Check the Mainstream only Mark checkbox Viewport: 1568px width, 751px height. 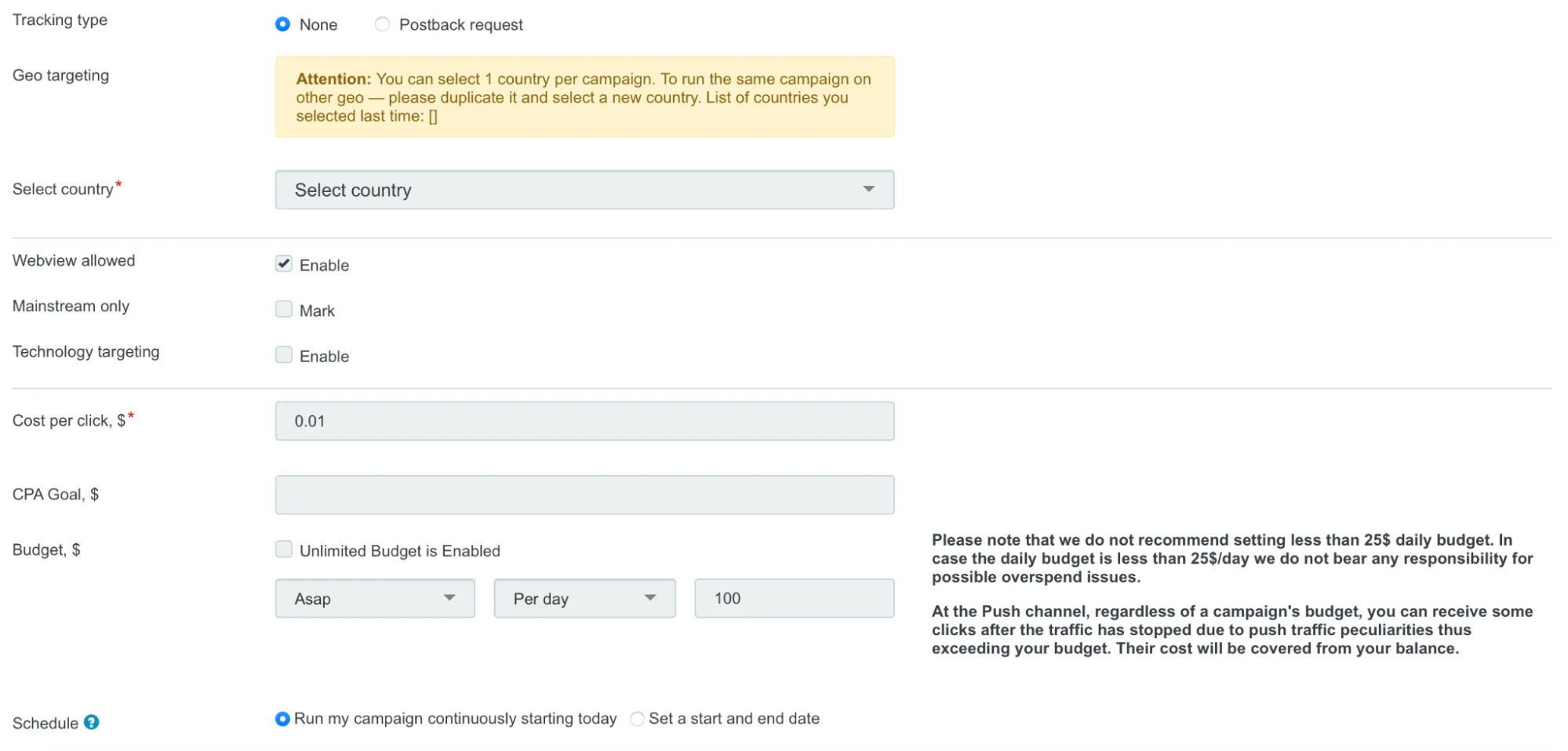pyautogui.click(x=283, y=310)
